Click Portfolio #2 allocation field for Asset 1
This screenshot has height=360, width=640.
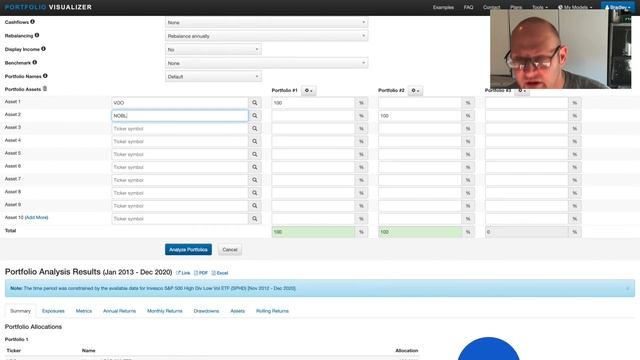(420, 103)
